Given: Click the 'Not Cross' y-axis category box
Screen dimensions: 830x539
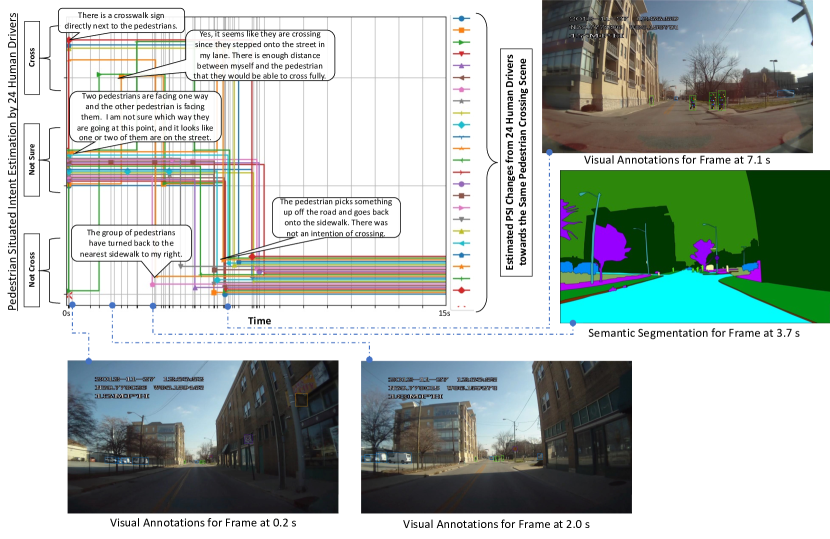Looking at the screenshot, I should pyautogui.click(x=32, y=270).
